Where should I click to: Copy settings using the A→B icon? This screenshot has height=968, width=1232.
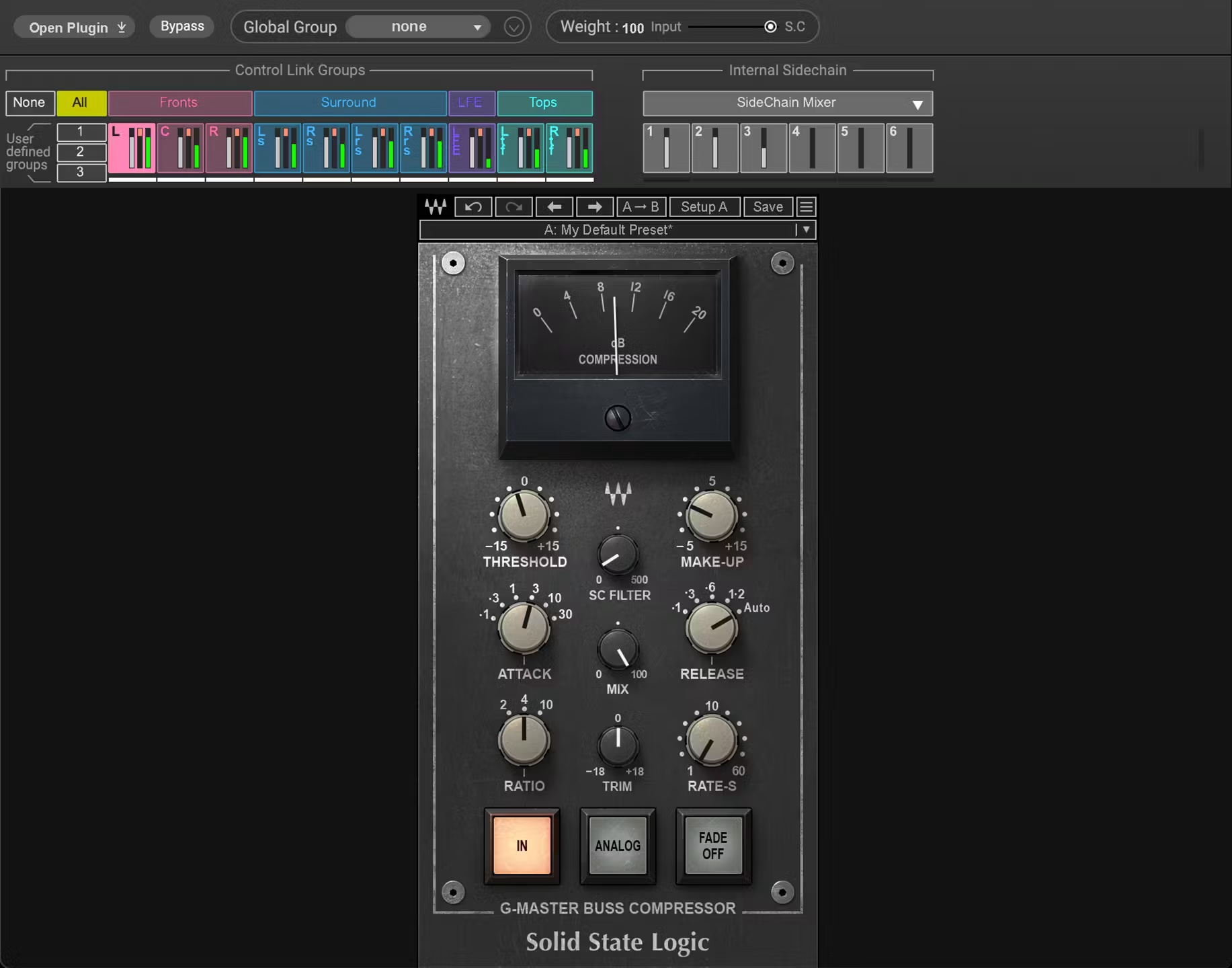point(640,207)
